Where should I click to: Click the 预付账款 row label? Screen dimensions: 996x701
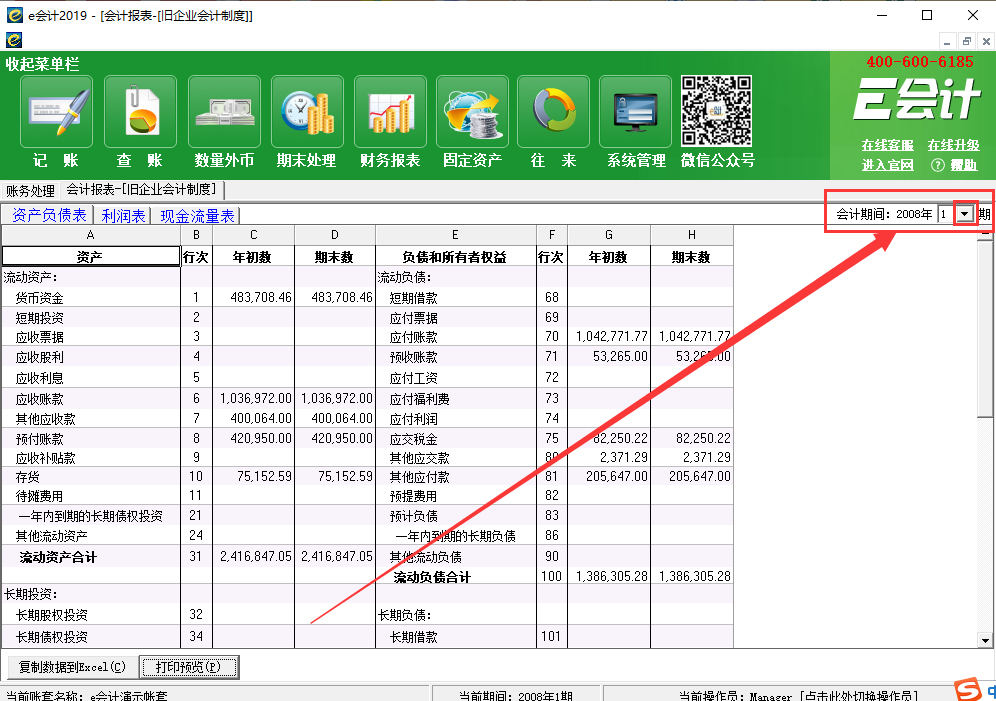39,439
